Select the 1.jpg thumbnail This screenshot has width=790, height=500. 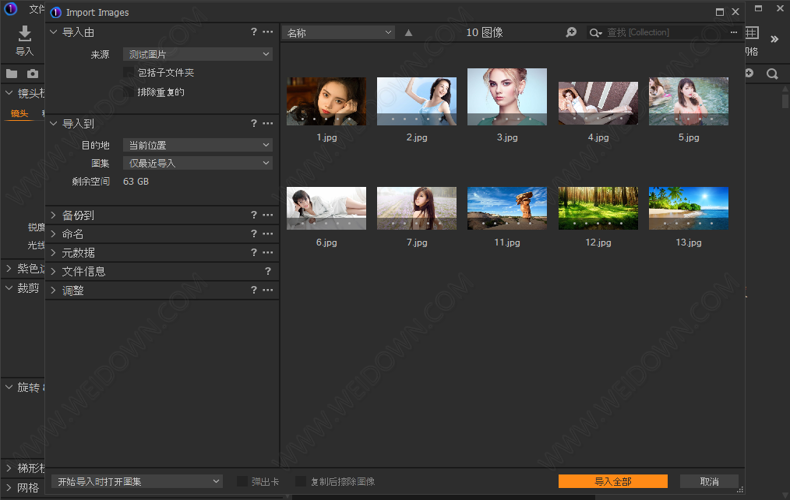pyautogui.click(x=326, y=101)
